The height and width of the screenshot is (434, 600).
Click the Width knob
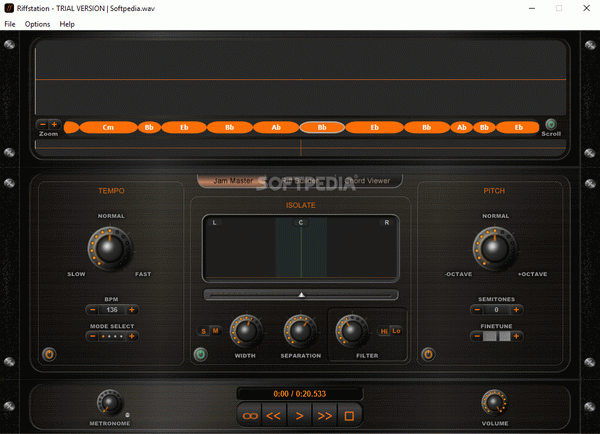click(246, 331)
